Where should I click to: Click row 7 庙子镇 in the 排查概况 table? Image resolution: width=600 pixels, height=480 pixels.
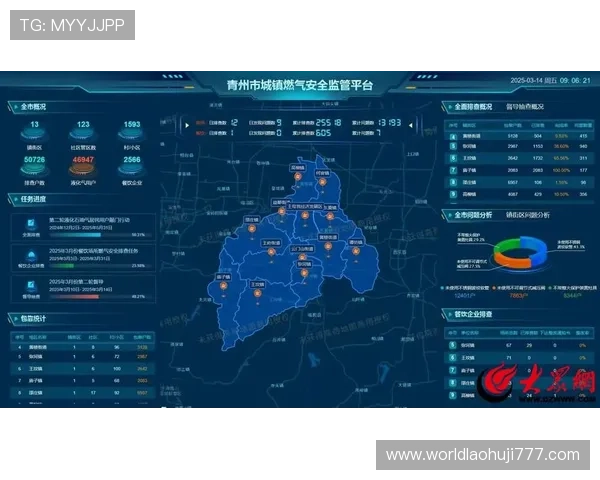click(519, 170)
